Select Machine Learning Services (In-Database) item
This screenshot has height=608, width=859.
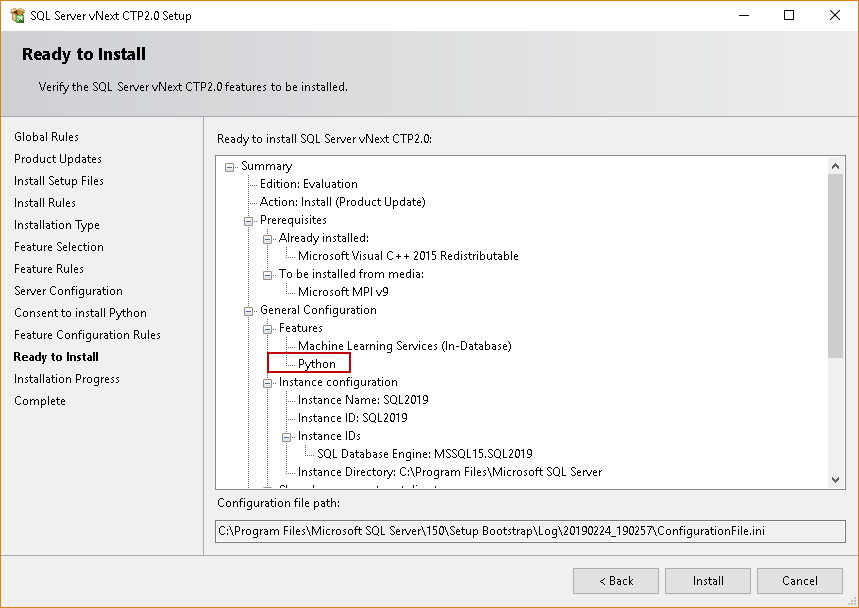(404, 346)
